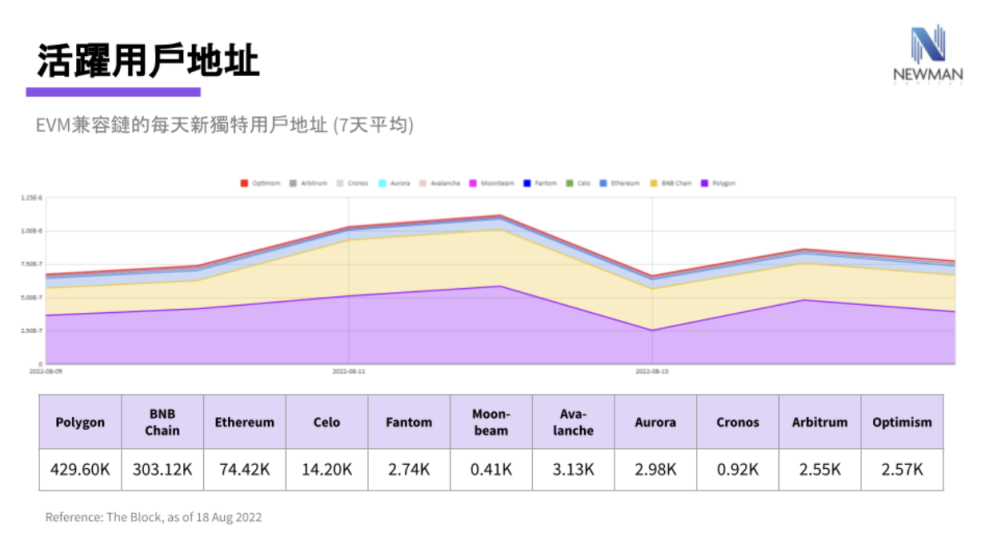The width and height of the screenshot is (981, 533).
Task: Click the purple Polygon legend swatch
Action: coord(704,183)
